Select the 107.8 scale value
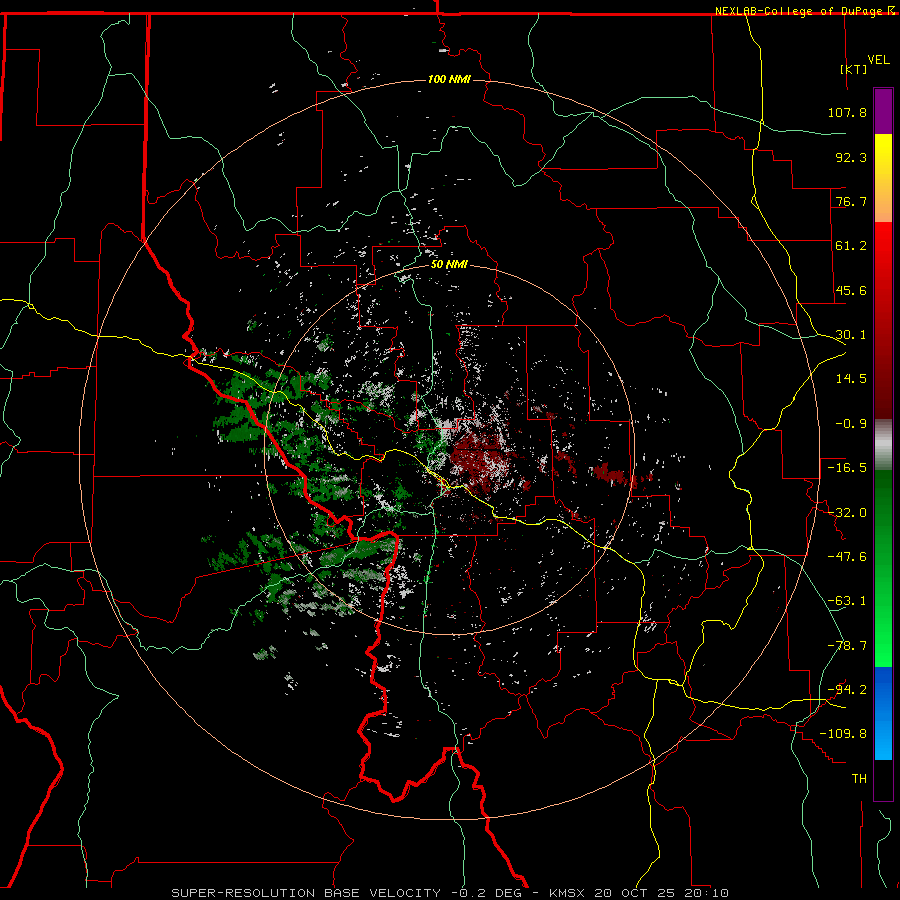Screen dimensions: 900x900 (x=847, y=112)
